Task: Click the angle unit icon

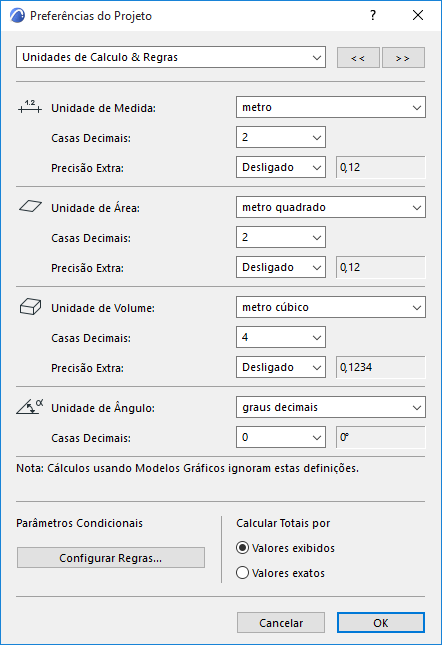Action: tap(30, 406)
